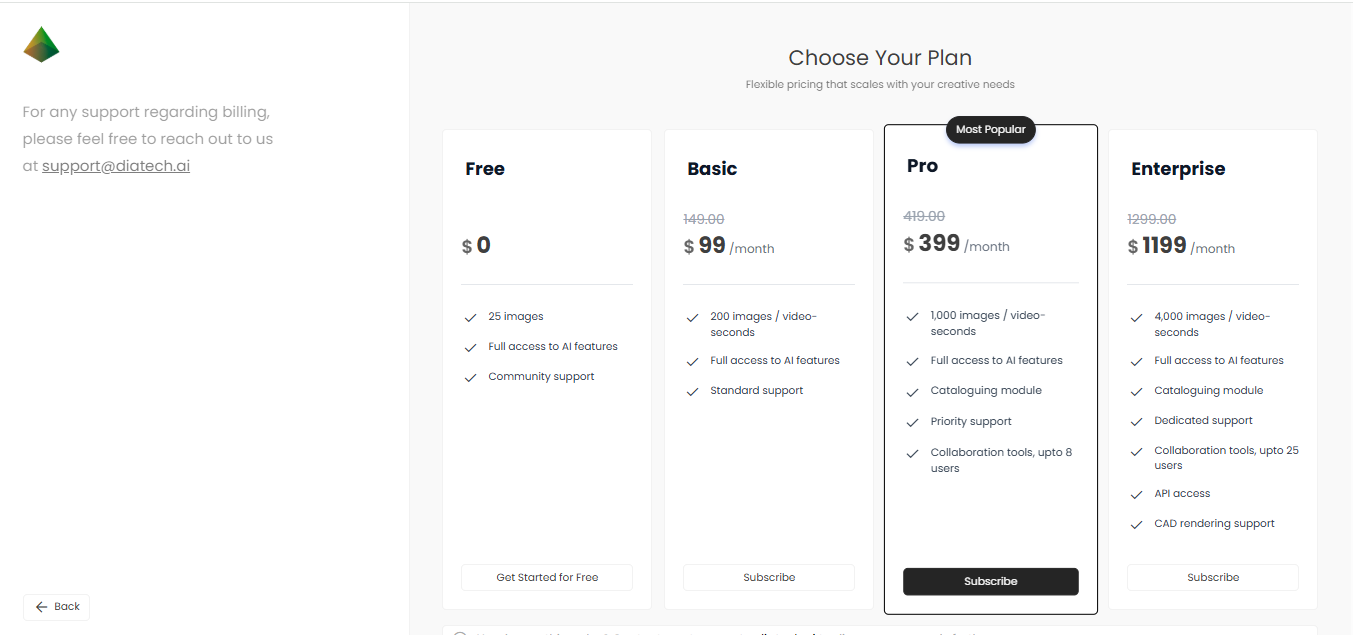Select the Enterprise plan title
This screenshot has width=1353, height=635.
[1177, 169]
